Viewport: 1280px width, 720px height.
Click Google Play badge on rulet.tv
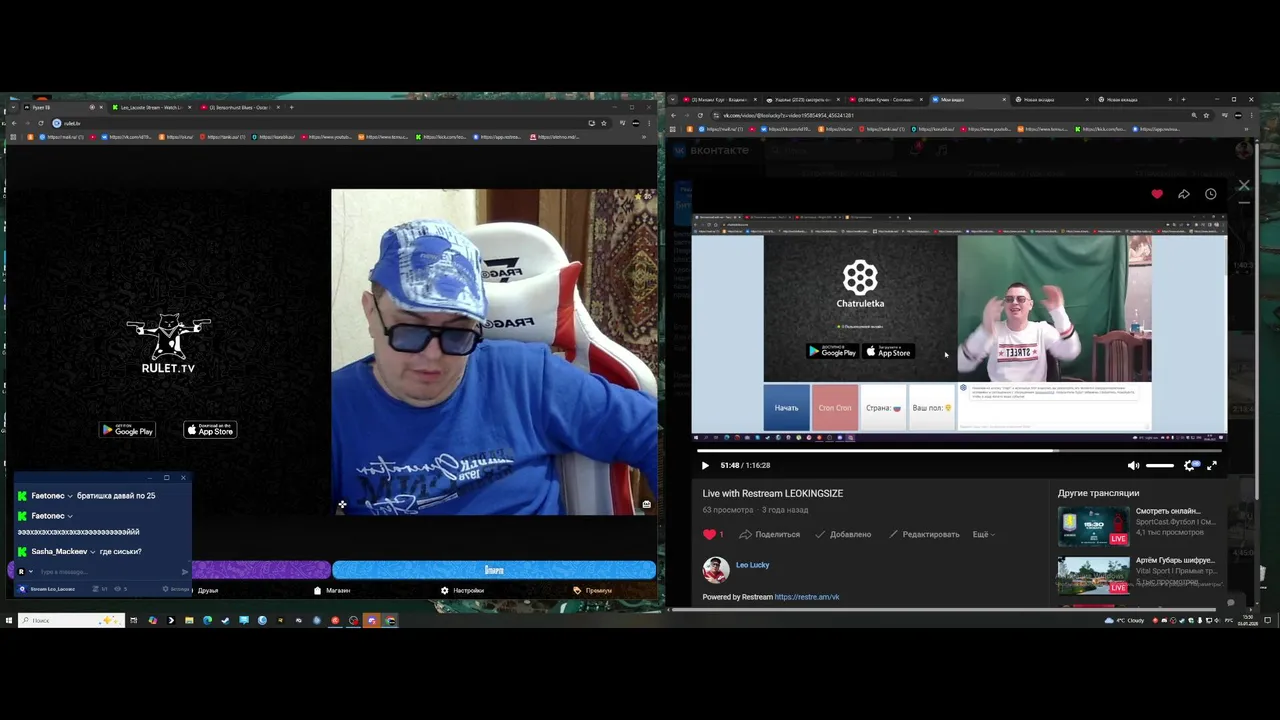pos(128,430)
